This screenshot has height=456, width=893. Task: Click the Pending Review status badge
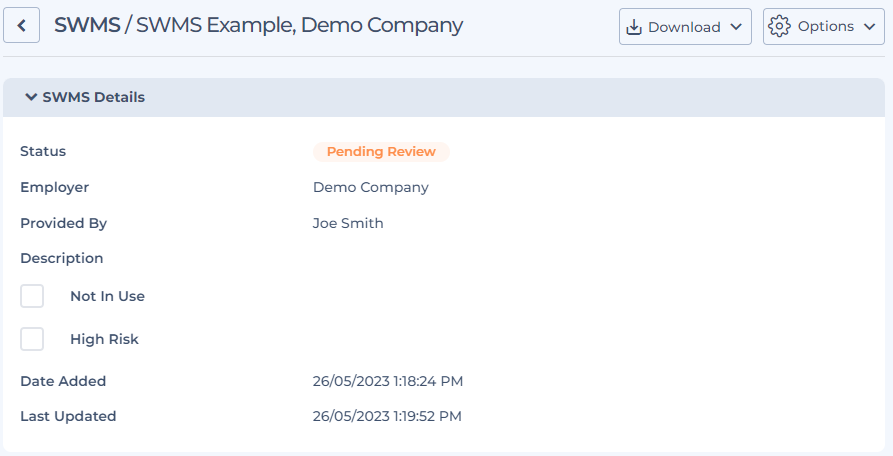pos(381,152)
